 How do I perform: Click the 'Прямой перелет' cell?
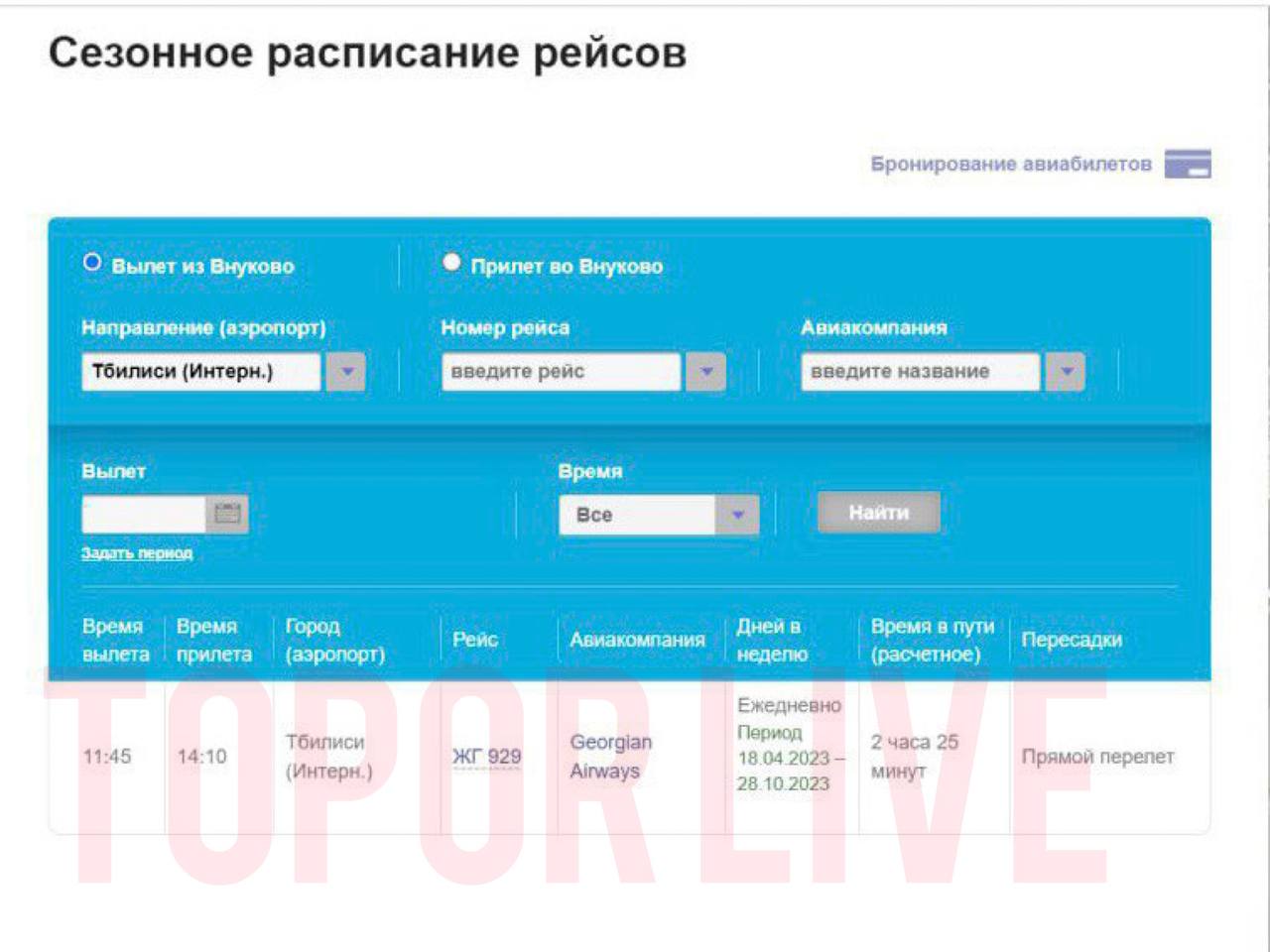[1097, 757]
